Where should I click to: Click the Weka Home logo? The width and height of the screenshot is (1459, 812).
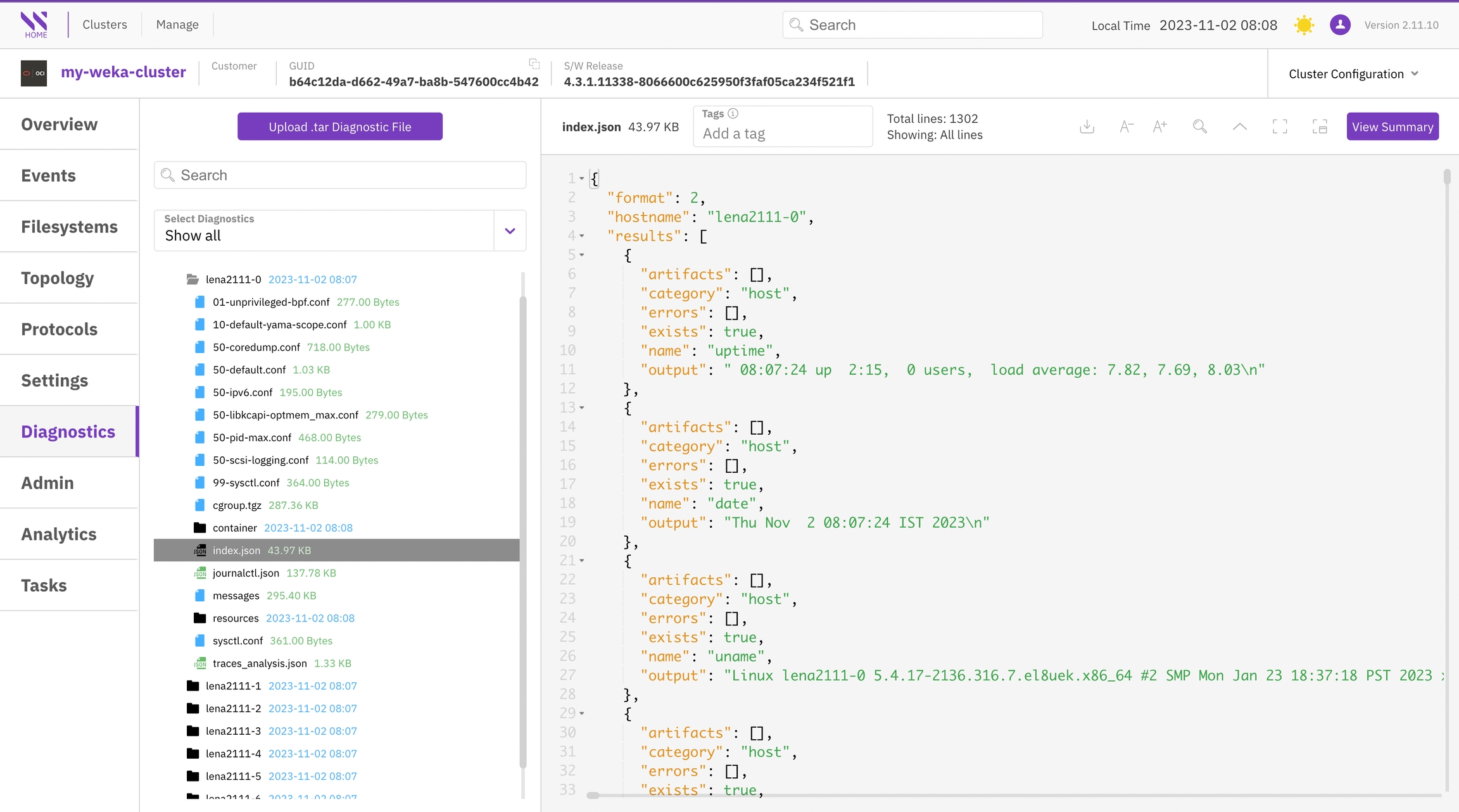34,25
